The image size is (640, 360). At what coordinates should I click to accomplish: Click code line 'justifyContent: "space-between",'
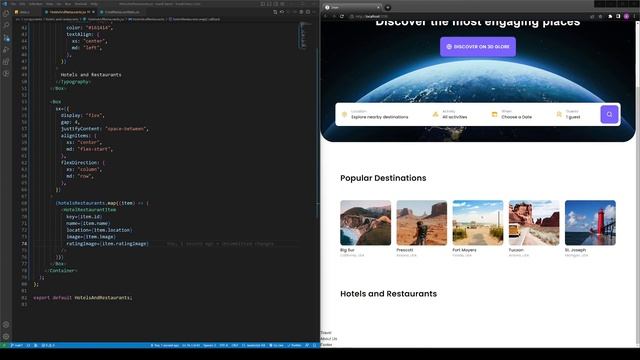105,129
